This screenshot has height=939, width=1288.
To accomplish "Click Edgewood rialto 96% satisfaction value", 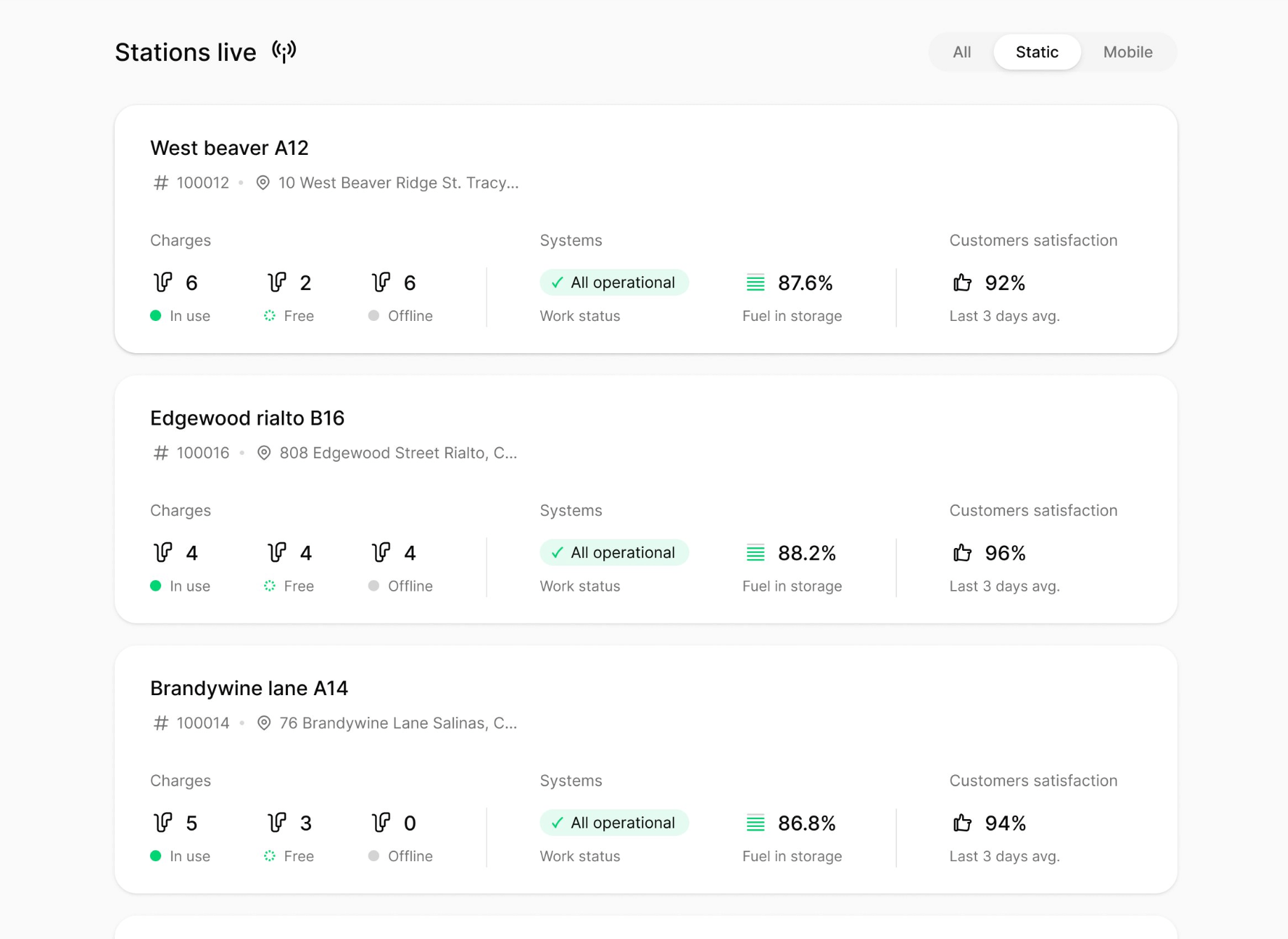I will (x=1005, y=553).
